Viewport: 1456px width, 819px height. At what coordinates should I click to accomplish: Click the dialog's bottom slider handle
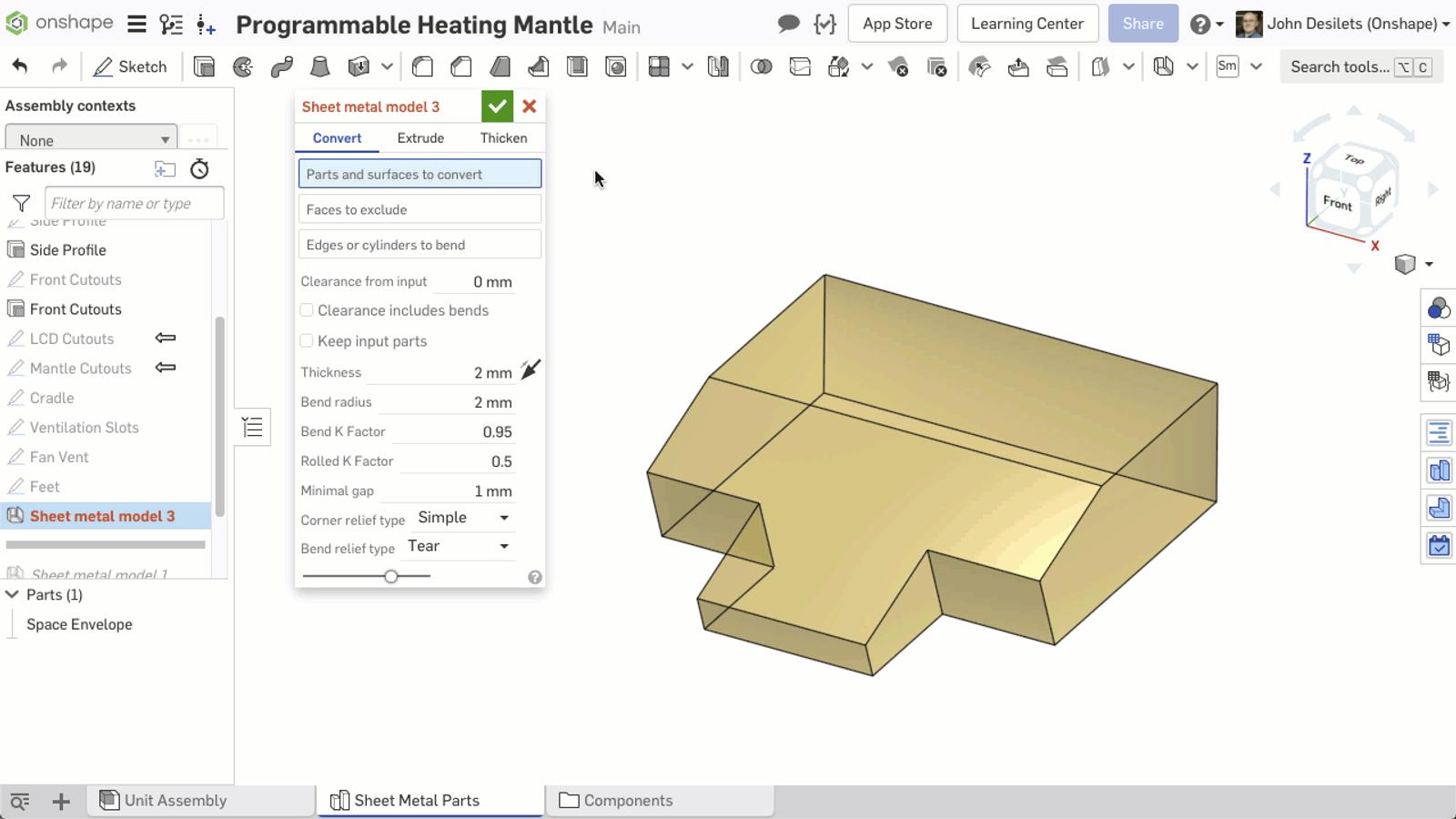(391, 576)
